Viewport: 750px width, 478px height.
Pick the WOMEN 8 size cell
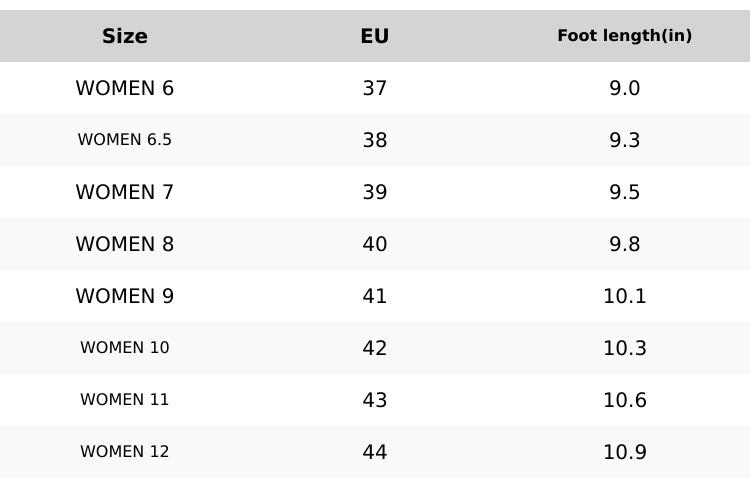[x=125, y=244]
